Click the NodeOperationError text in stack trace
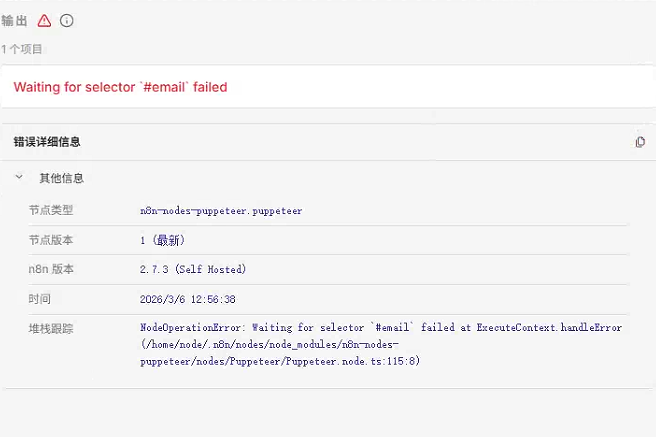The width and height of the screenshot is (656, 437). [191, 328]
